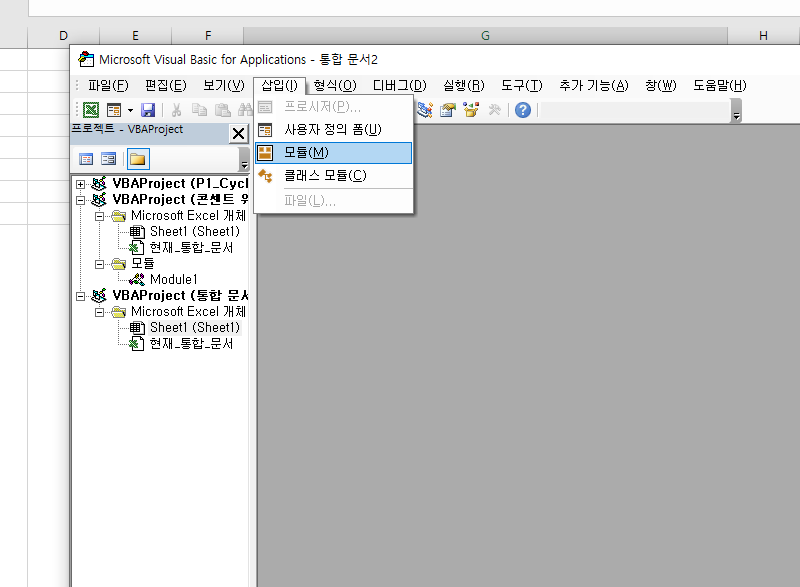Click the Properties Window toolbar icon

(x=448, y=110)
